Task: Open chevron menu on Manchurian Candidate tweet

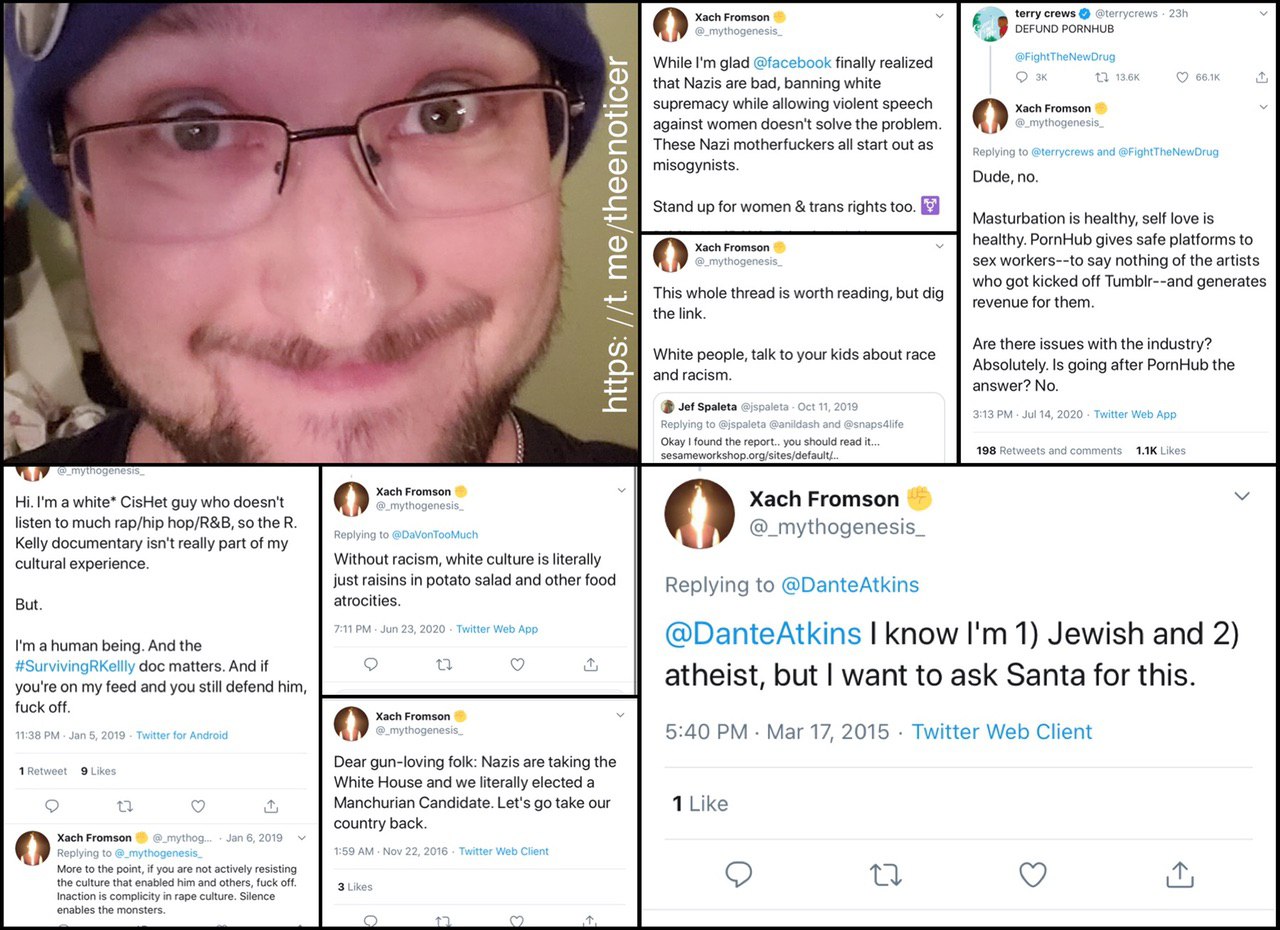Action: tap(621, 716)
